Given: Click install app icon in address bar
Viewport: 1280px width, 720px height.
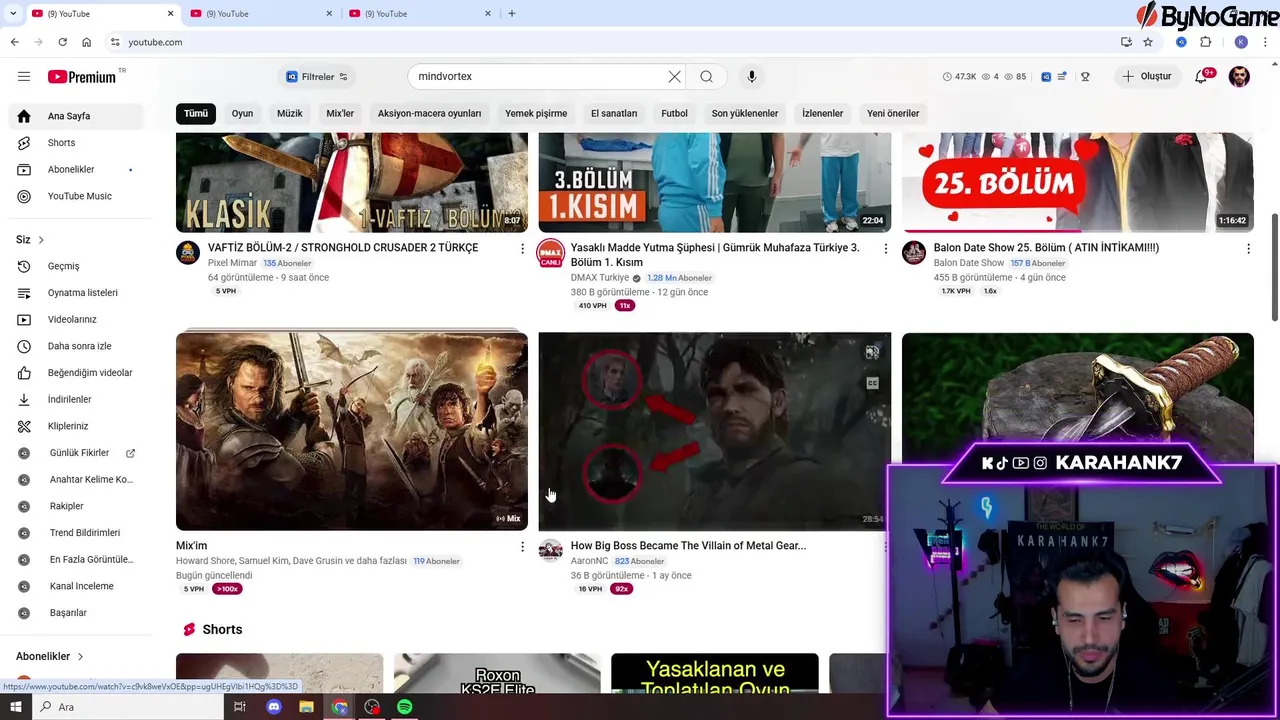Looking at the screenshot, I should pos(1126,42).
